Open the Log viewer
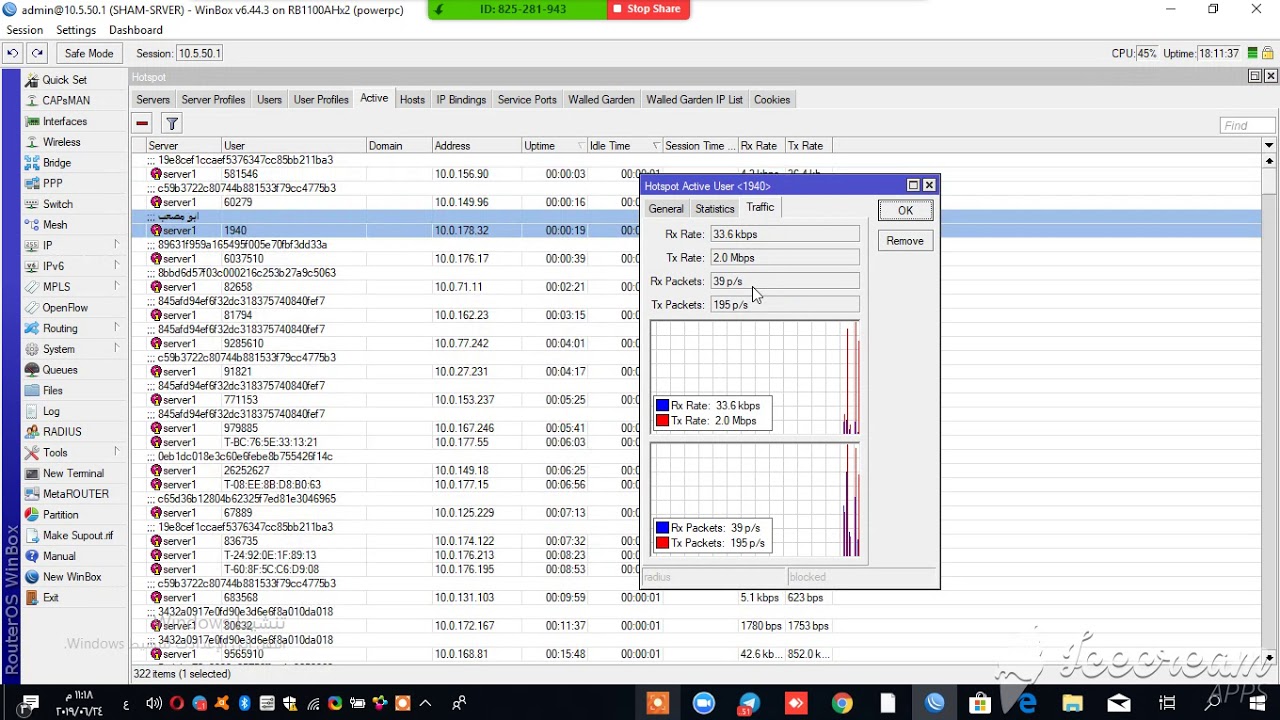 click(x=51, y=411)
